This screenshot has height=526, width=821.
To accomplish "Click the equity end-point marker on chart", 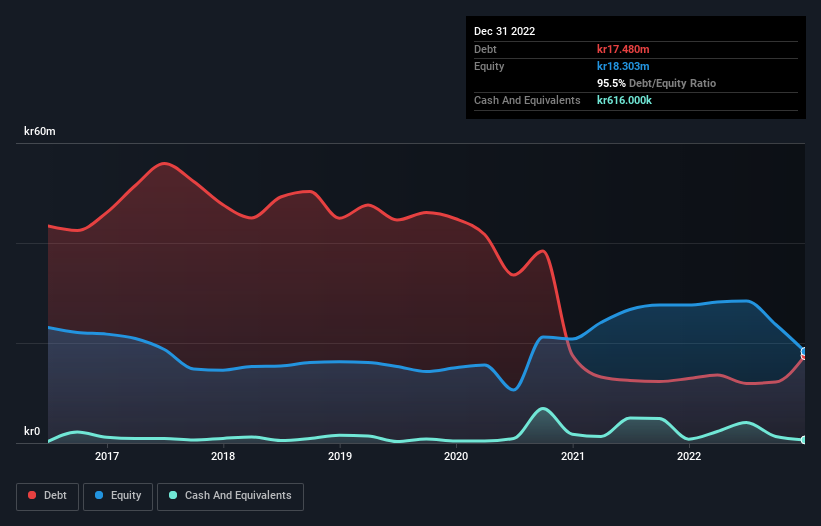I will (804, 351).
